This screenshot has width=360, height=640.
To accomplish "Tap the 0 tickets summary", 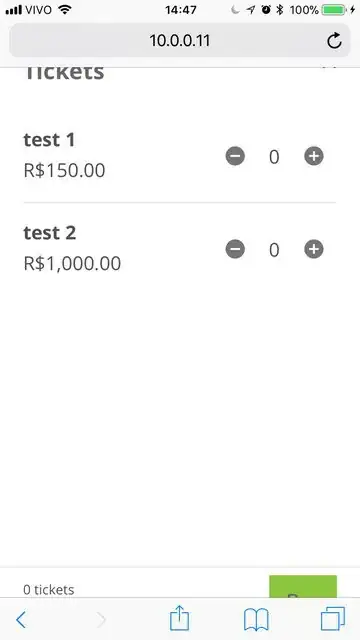I will (x=49, y=590).
